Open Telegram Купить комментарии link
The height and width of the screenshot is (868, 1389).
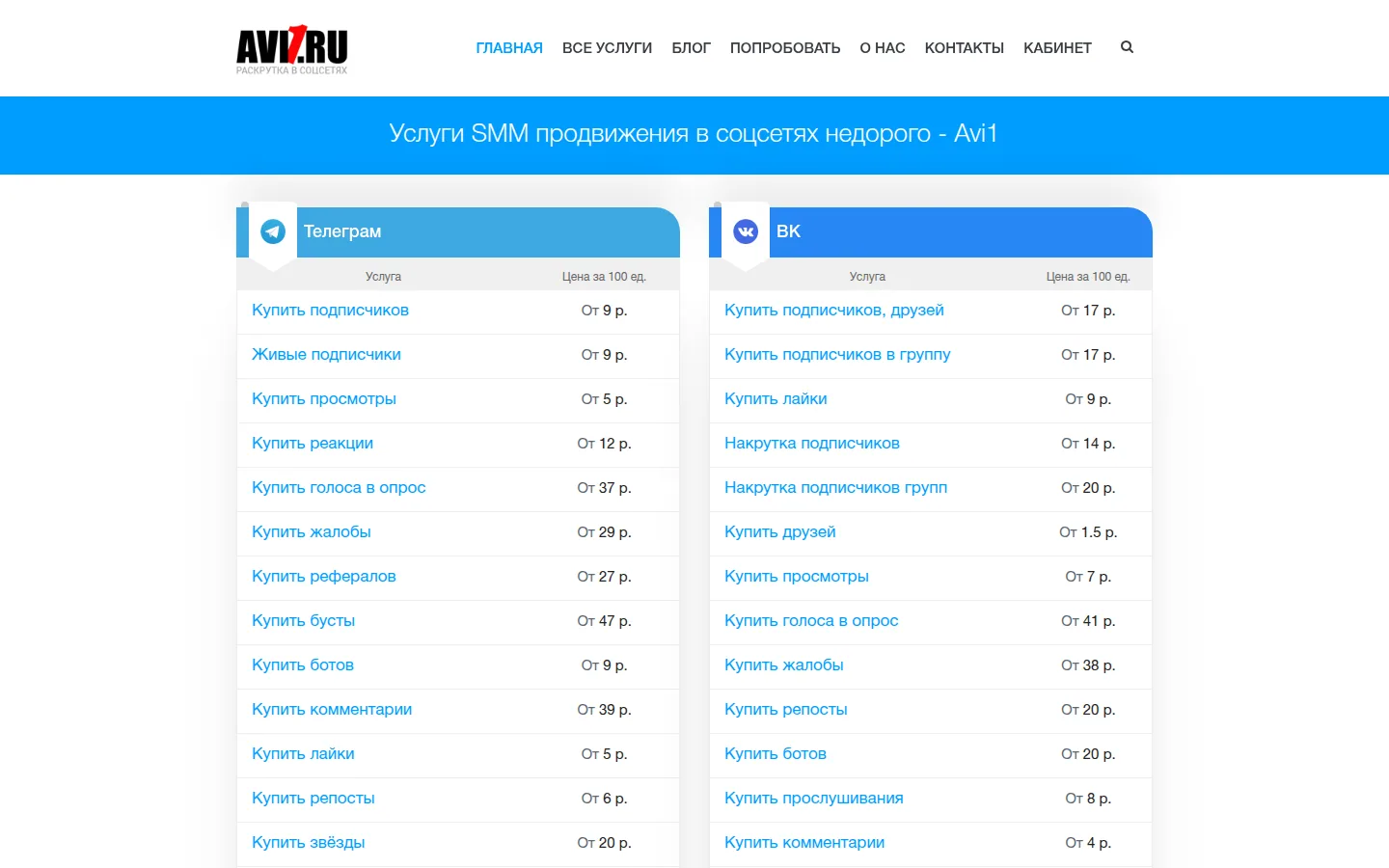[x=332, y=710]
